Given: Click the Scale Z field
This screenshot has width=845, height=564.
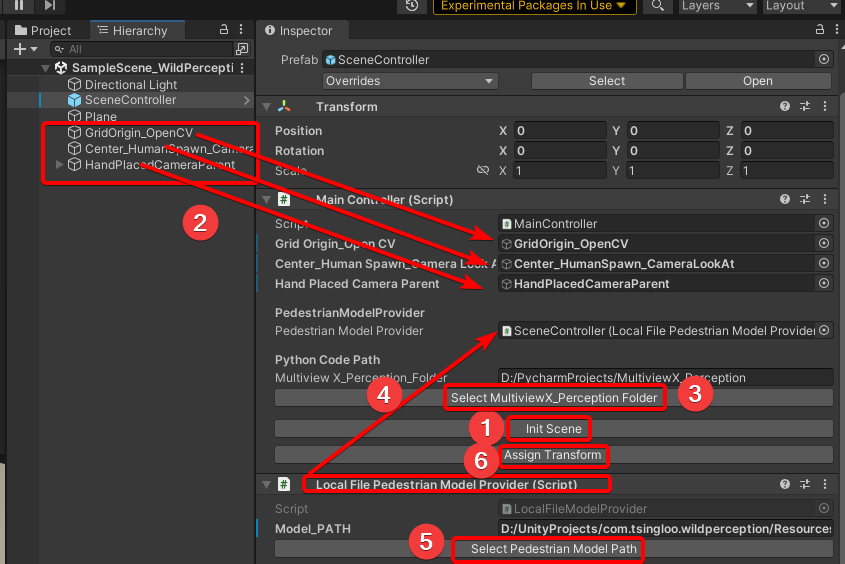Looking at the screenshot, I should click(787, 171).
